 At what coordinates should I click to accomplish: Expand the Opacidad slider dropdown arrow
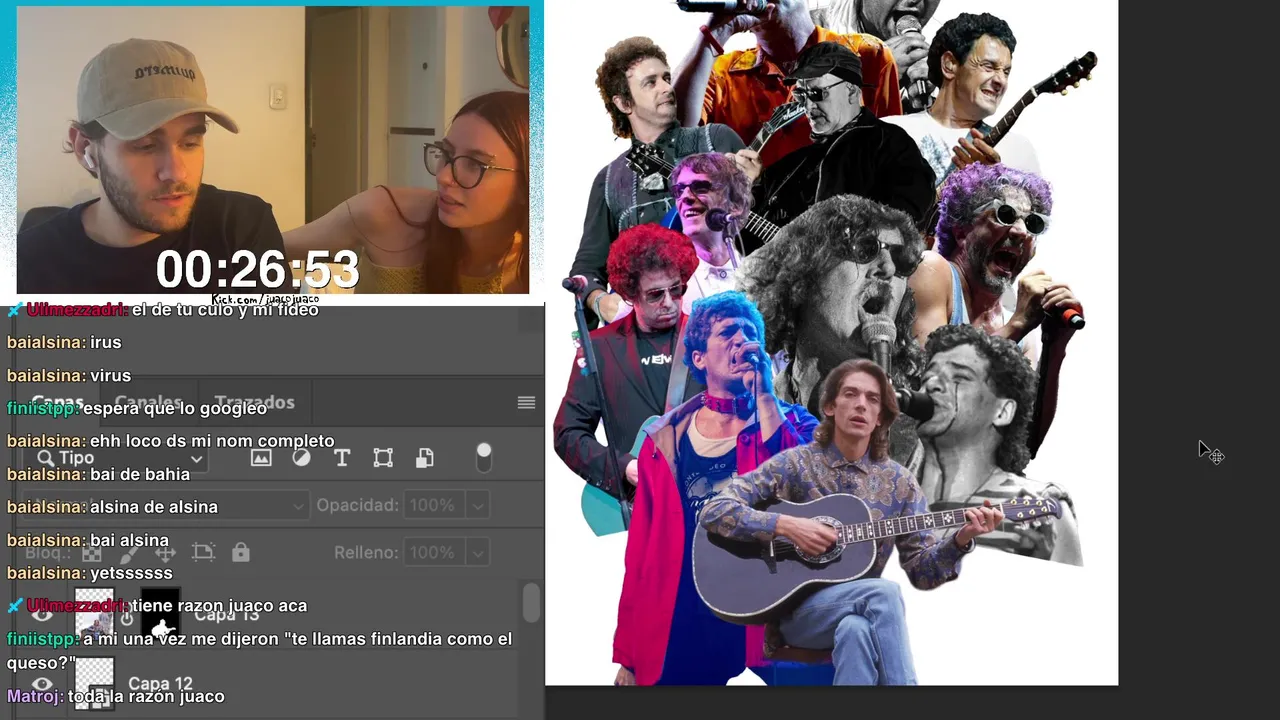[x=478, y=506]
